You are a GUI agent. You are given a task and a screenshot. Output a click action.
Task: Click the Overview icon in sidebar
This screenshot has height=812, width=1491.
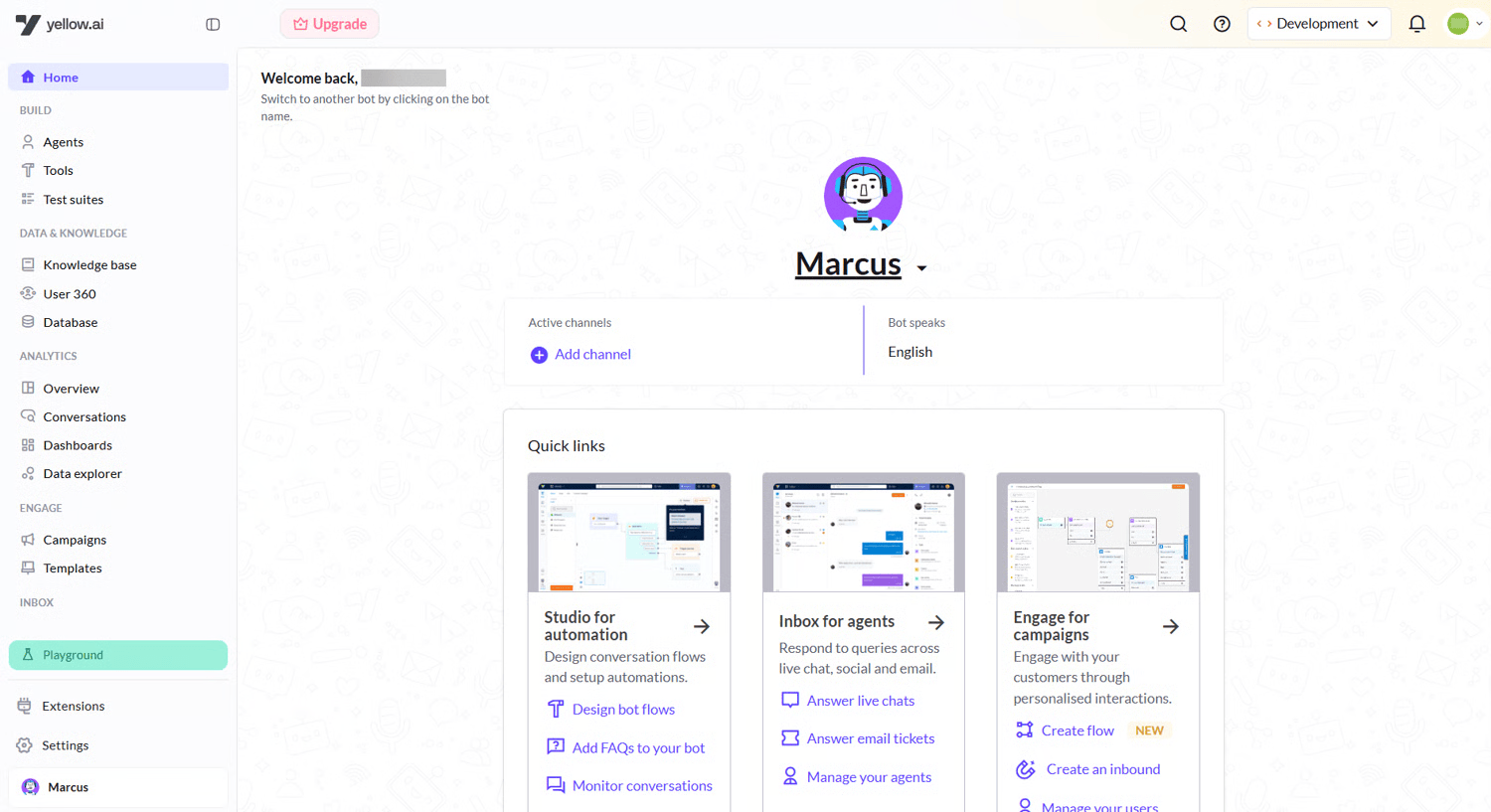click(28, 388)
